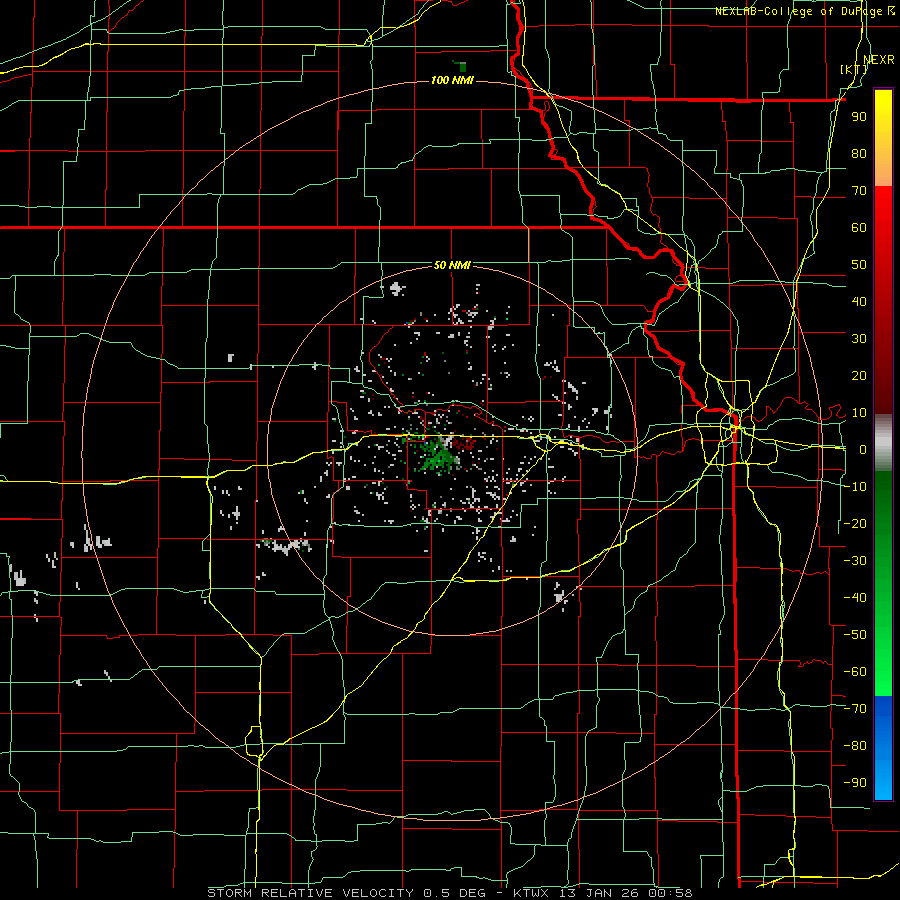Click the blue segment of the color bar
Screen dimensions: 900x900
click(x=883, y=748)
